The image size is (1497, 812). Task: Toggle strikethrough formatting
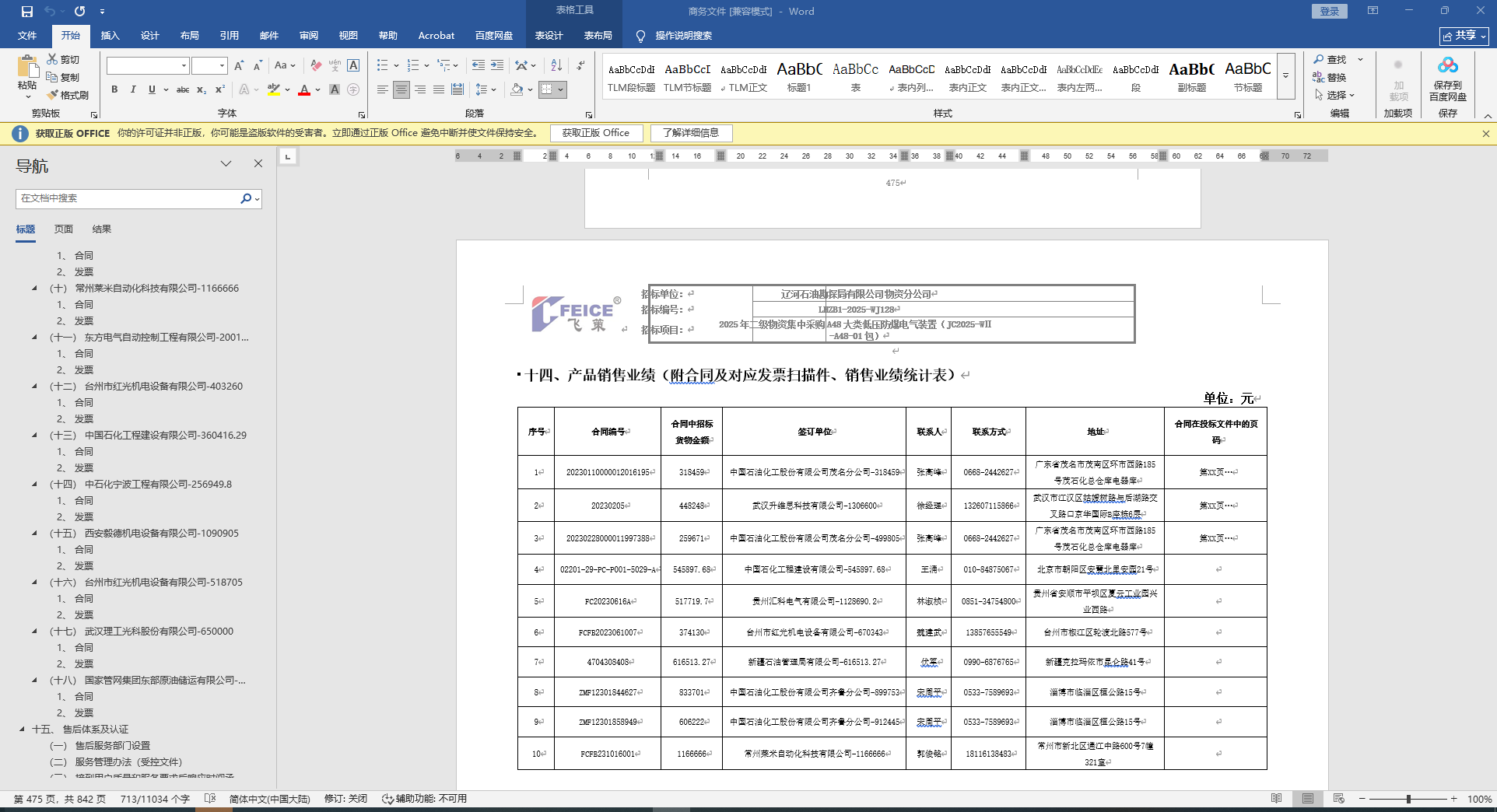point(183,89)
